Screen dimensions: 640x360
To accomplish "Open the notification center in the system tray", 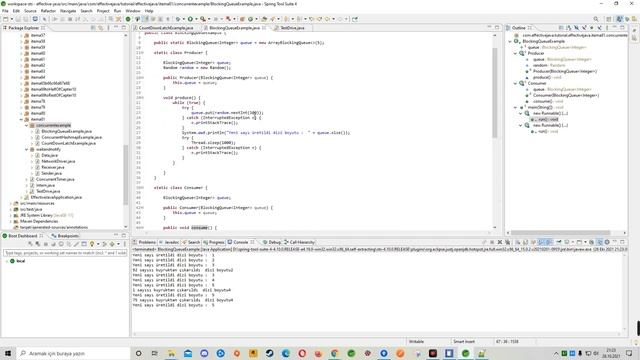I will [629, 353].
